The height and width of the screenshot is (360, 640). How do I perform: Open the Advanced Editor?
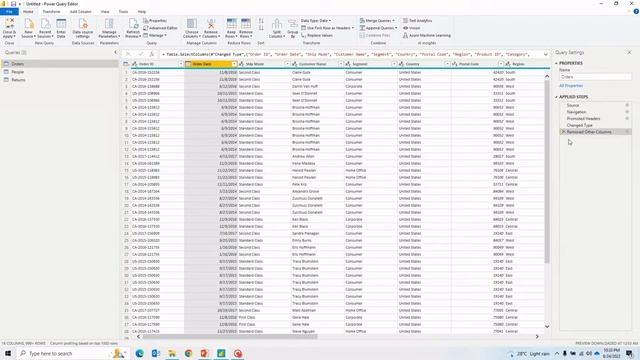pyautogui.click(x=160, y=28)
